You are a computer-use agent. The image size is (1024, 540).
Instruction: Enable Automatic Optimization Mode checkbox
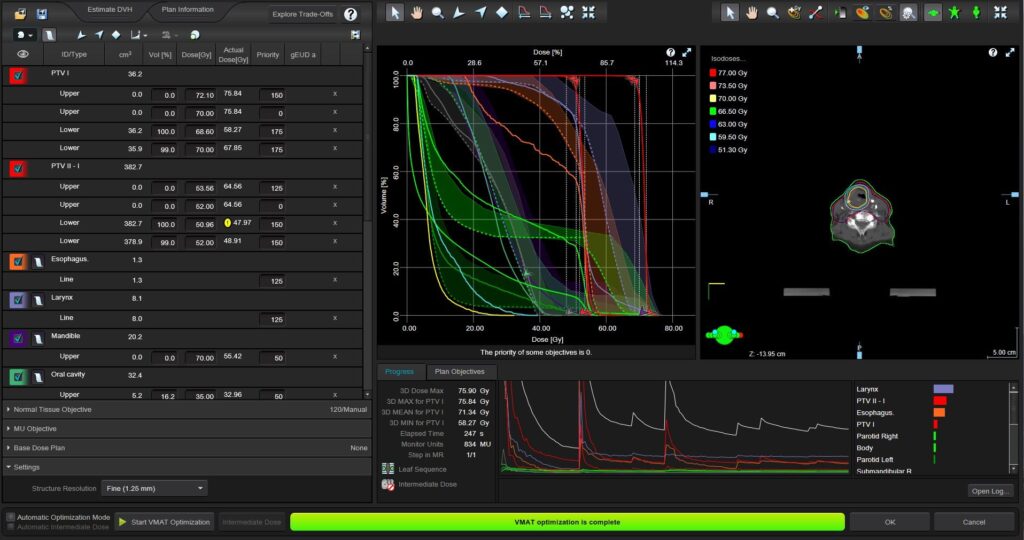tap(11, 517)
